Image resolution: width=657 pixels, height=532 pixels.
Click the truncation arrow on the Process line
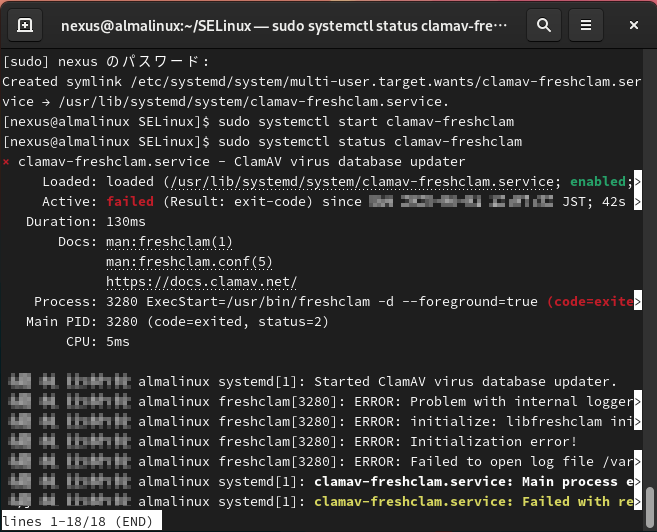(x=638, y=301)
